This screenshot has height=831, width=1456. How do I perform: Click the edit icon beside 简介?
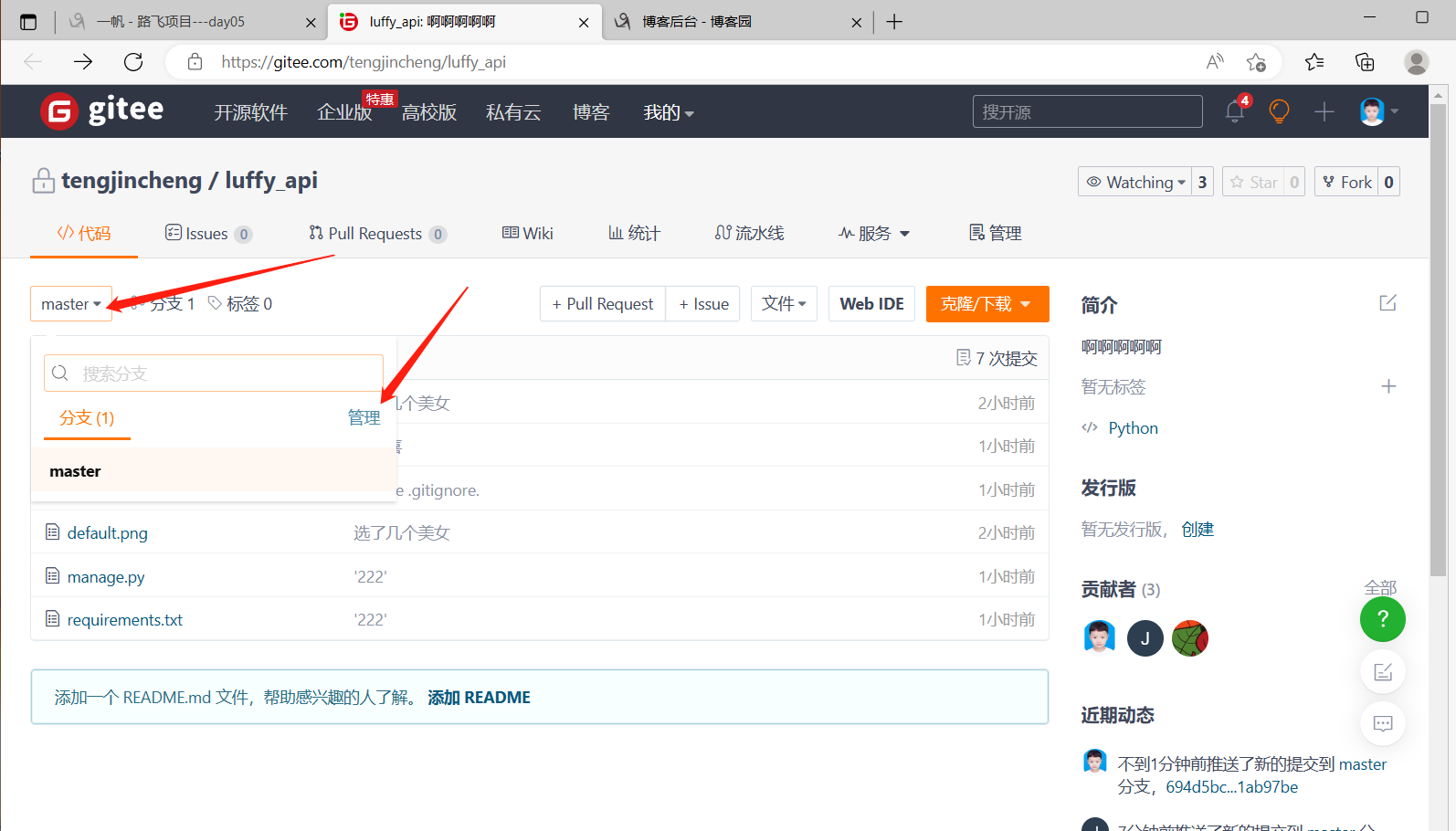point(1387,302)
